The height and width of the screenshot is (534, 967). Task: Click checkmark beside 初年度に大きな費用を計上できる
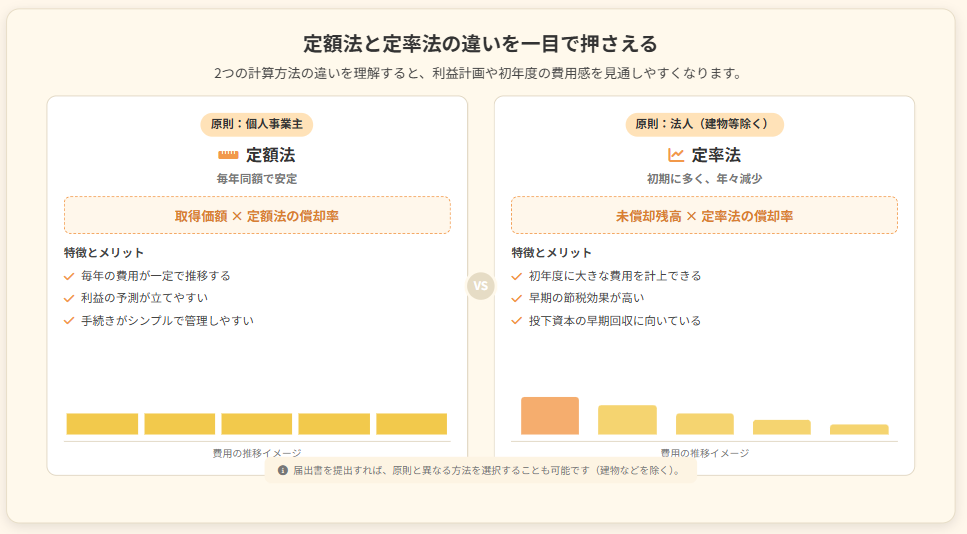click(x=516, y=276)
